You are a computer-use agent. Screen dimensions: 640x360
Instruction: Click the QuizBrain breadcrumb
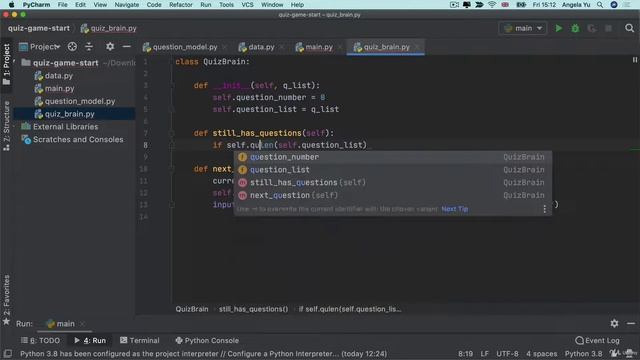(192, 309)
